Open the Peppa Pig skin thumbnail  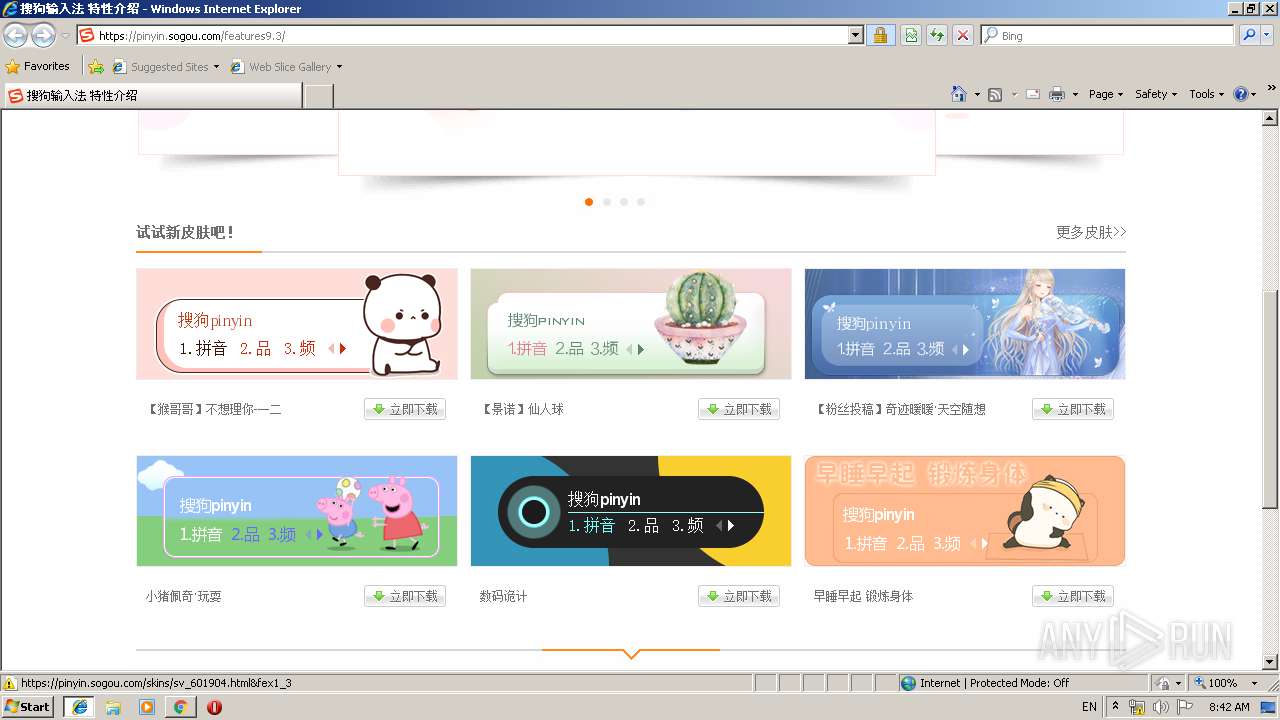297,511
